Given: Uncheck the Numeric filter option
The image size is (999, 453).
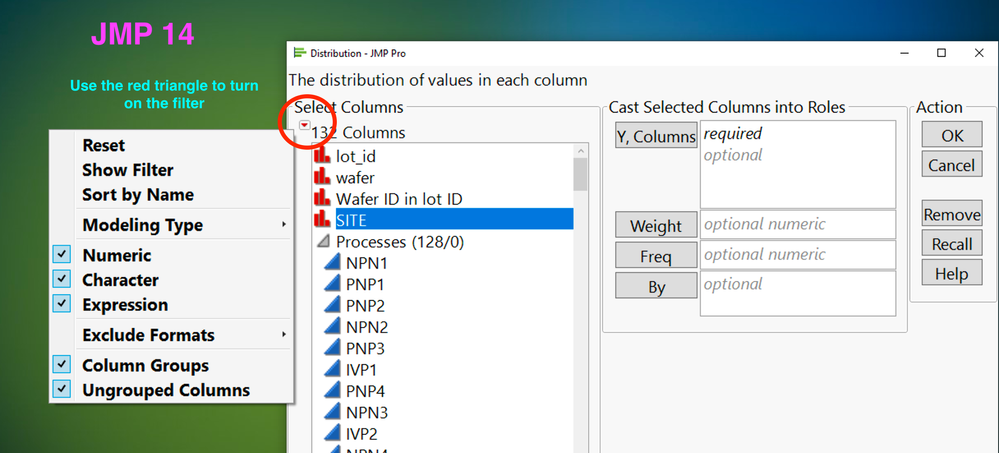Looking at the screenshot, I should point(62,255).
